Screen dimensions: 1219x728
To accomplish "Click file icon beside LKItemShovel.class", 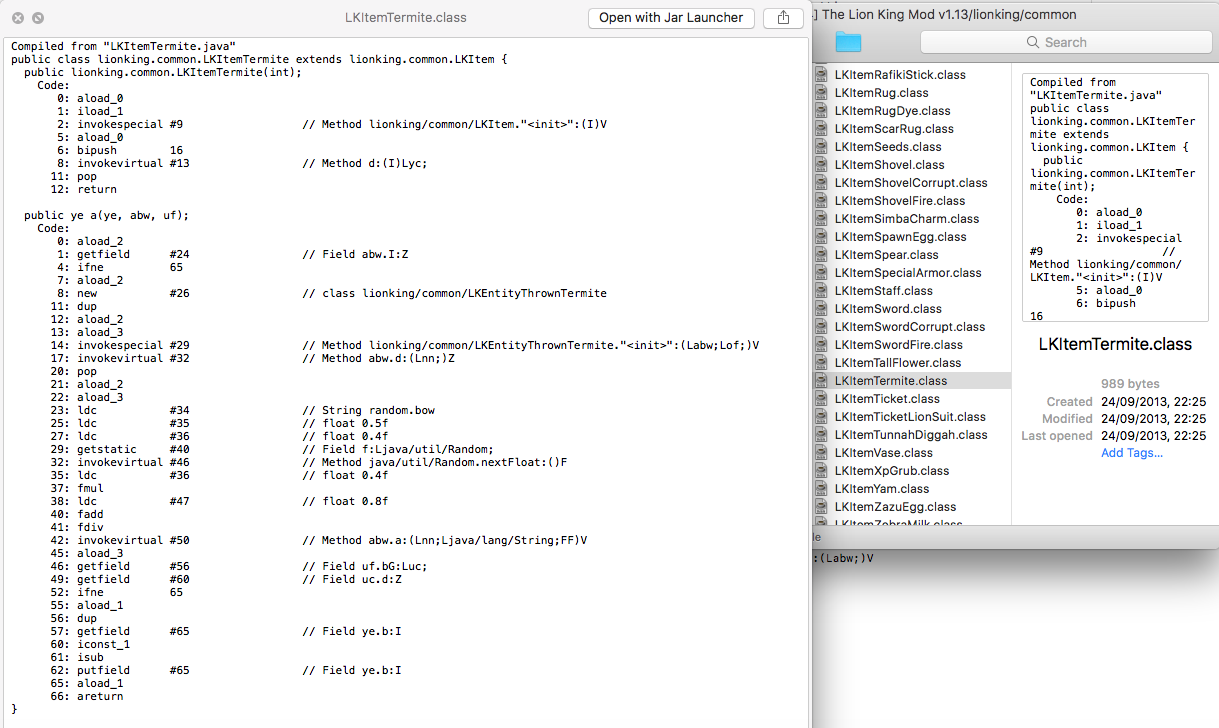I will coord(821,165).
